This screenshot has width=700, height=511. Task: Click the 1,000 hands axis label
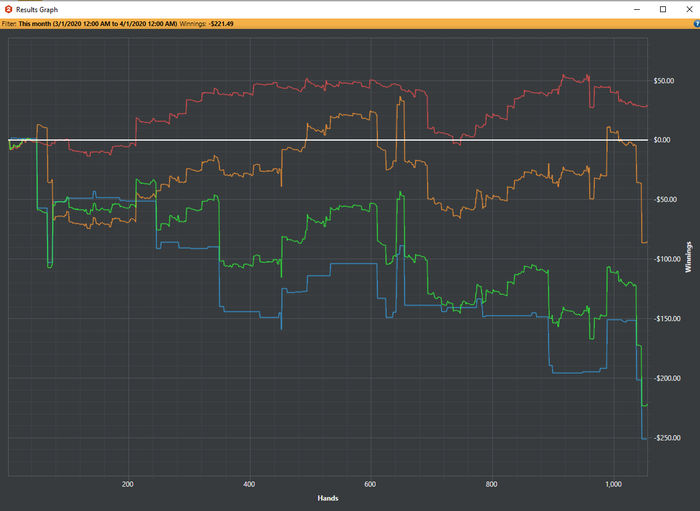pyautogui.click(x=613, y=484)
